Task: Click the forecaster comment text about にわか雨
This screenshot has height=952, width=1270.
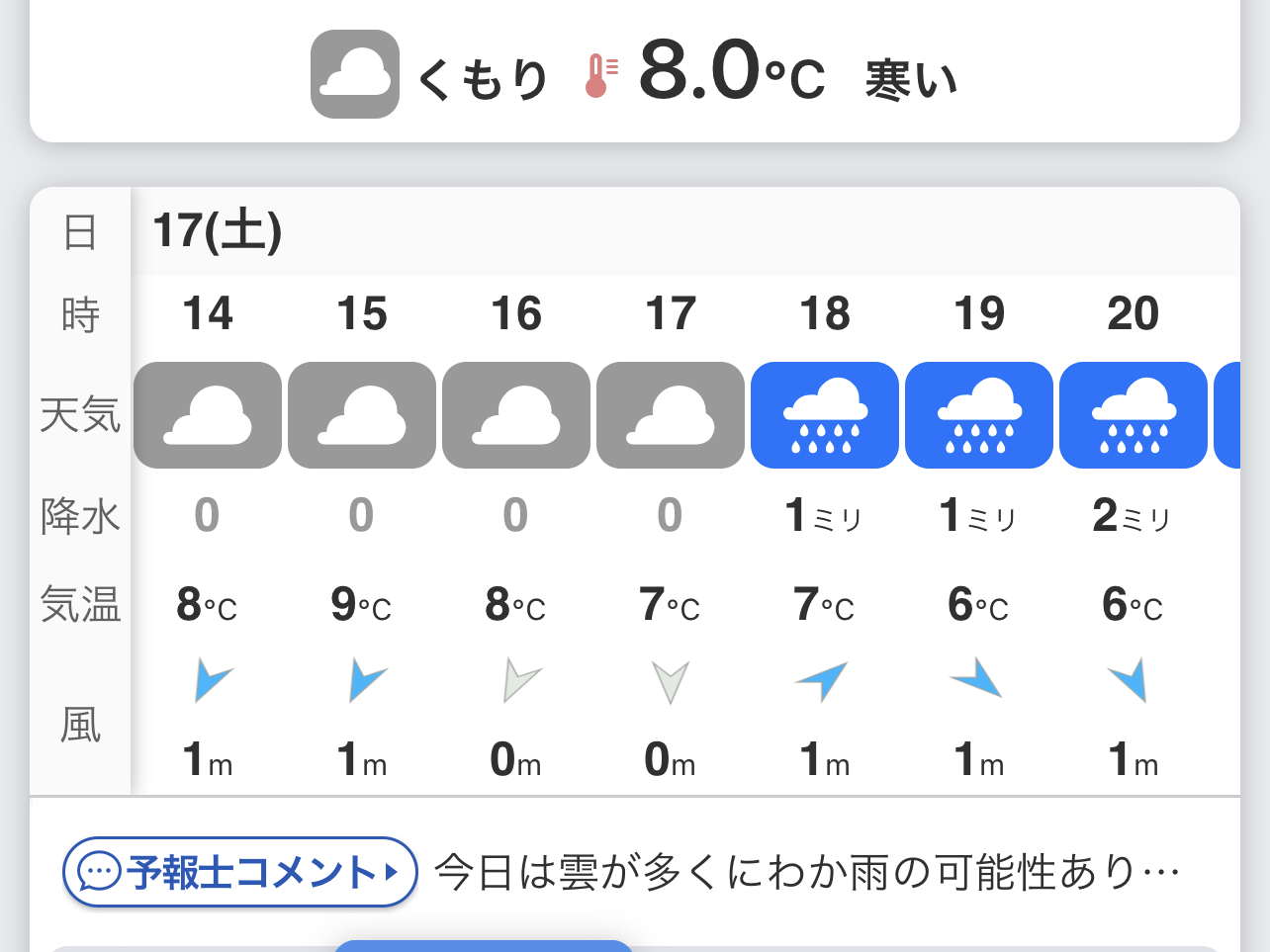Action: pyautogui.click(x=806, y=872)
